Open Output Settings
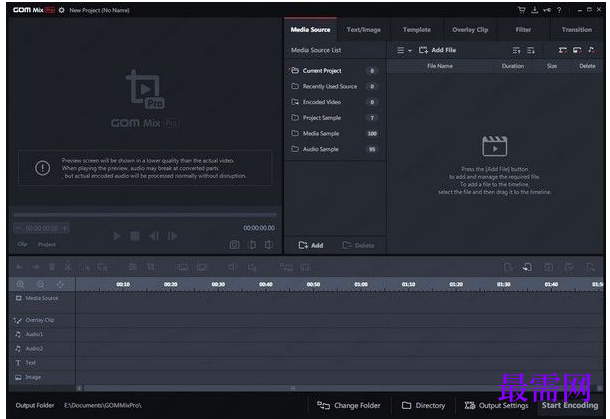 click(x=496, y=405)
